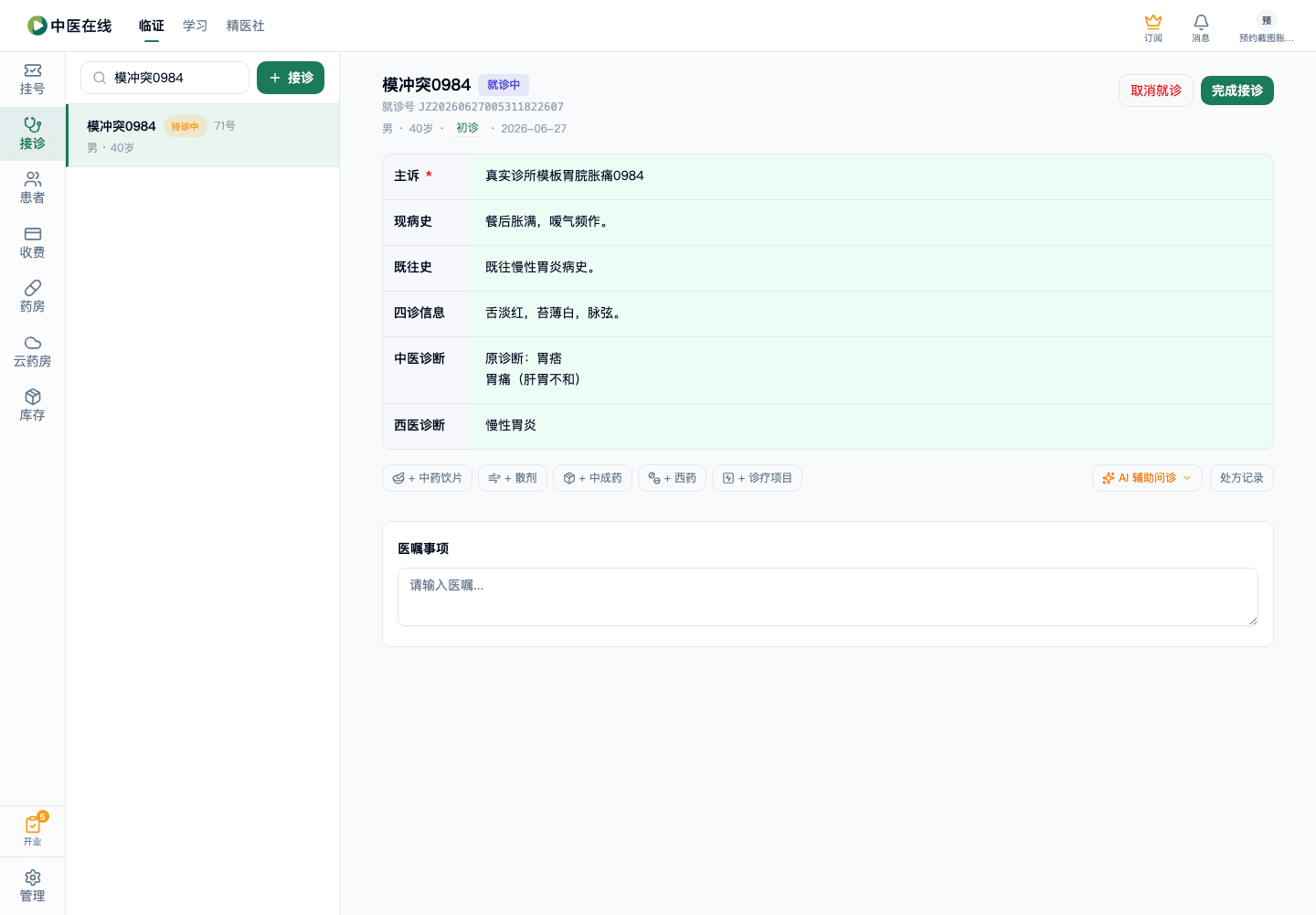Add 散剂 prescription
Image resolution: width=1316 pixels, height=915 pixels.
(513, 478)
